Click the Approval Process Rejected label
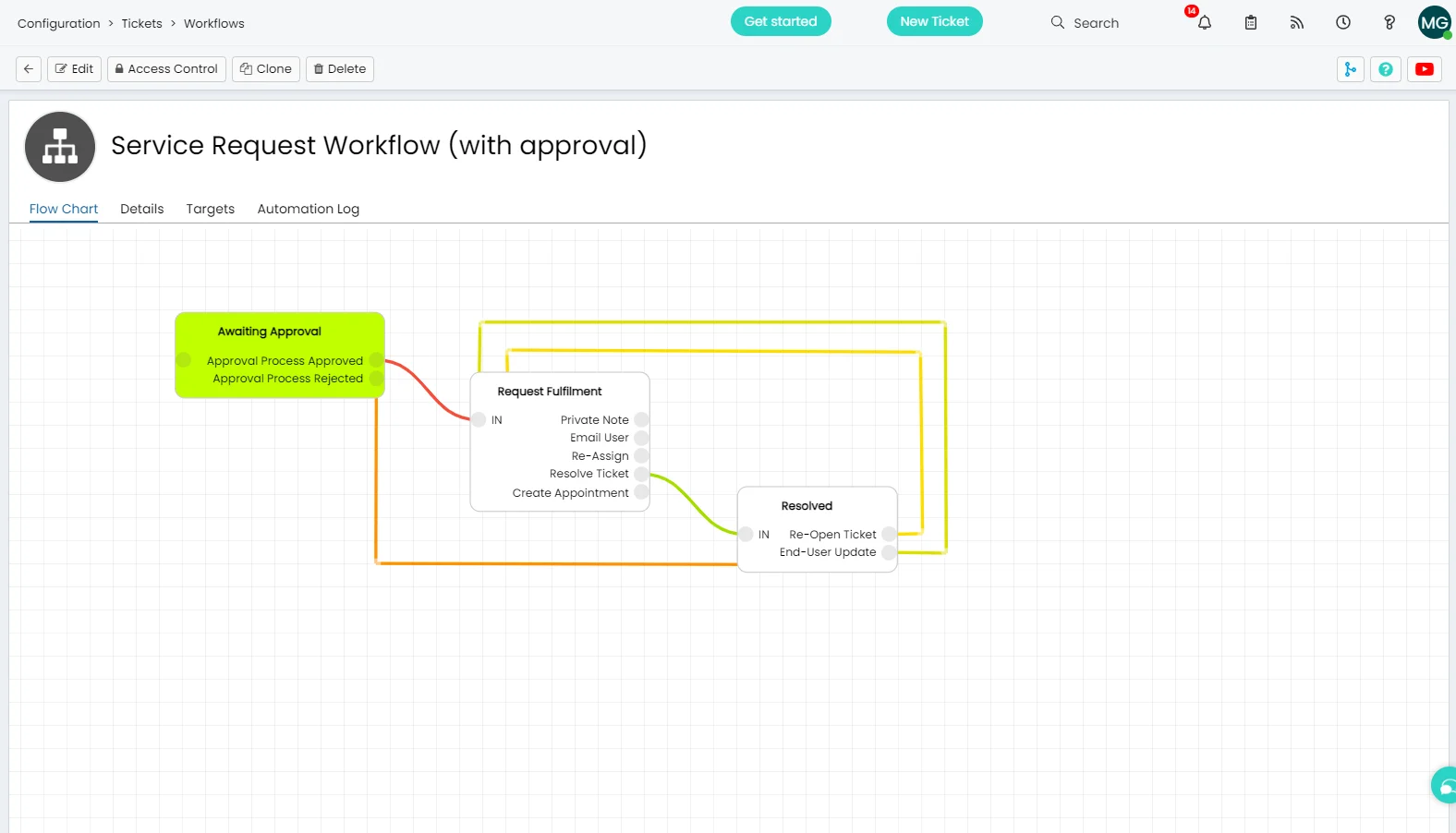 tap(287, 379)
